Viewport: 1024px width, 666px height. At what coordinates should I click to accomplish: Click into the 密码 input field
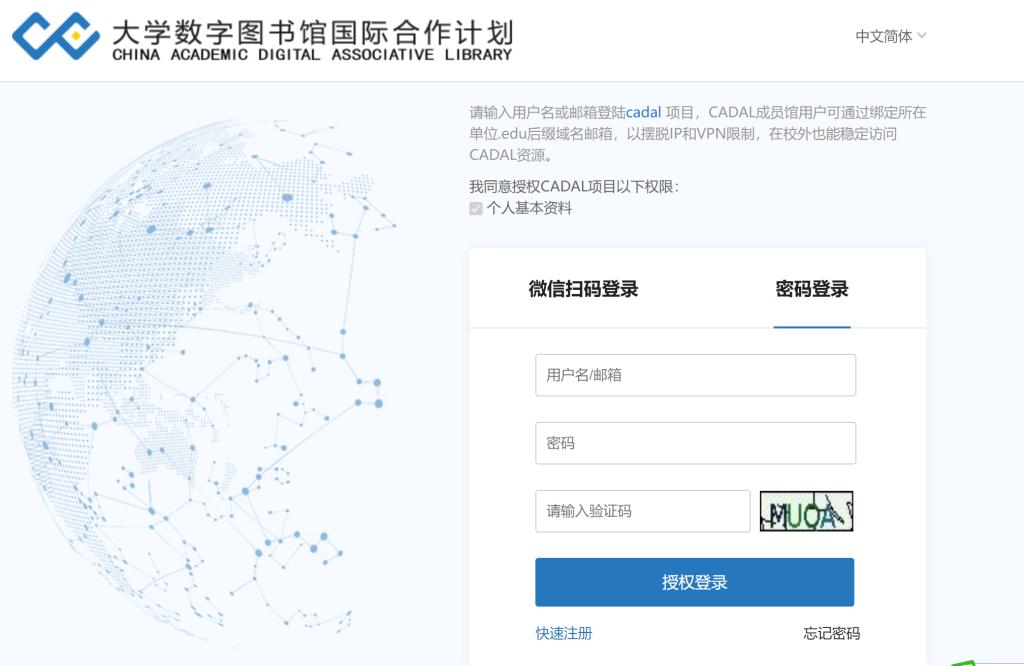695,443
